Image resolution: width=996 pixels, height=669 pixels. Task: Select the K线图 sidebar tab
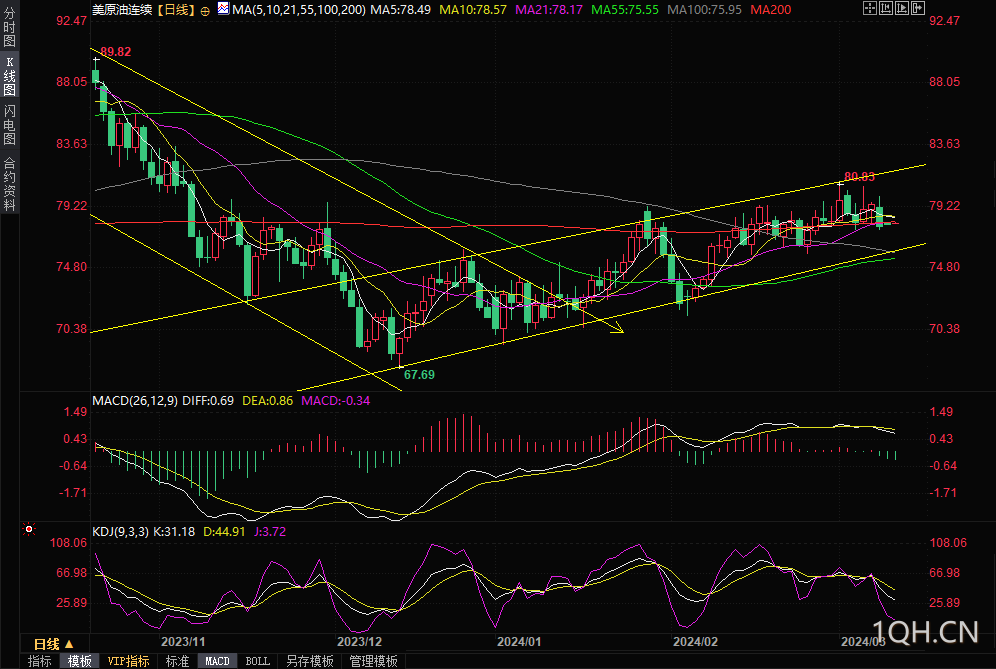(x=10, y=76)
